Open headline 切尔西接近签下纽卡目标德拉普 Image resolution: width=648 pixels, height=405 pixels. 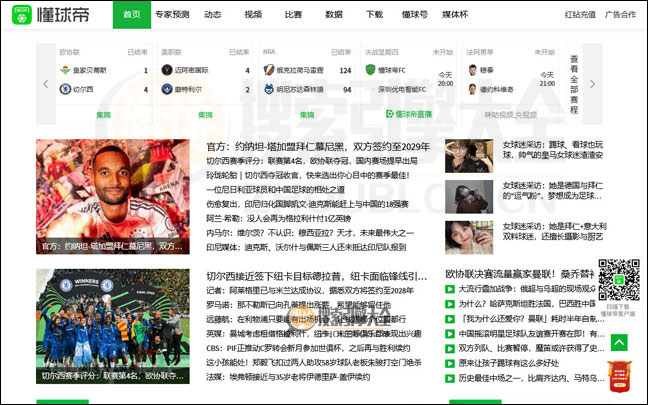pos(317,276)
